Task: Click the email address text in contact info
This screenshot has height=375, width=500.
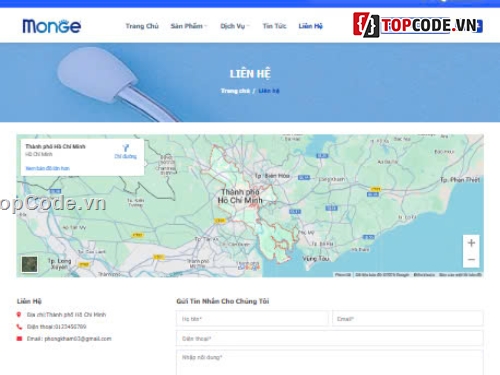Action: (x=78, y=339)
